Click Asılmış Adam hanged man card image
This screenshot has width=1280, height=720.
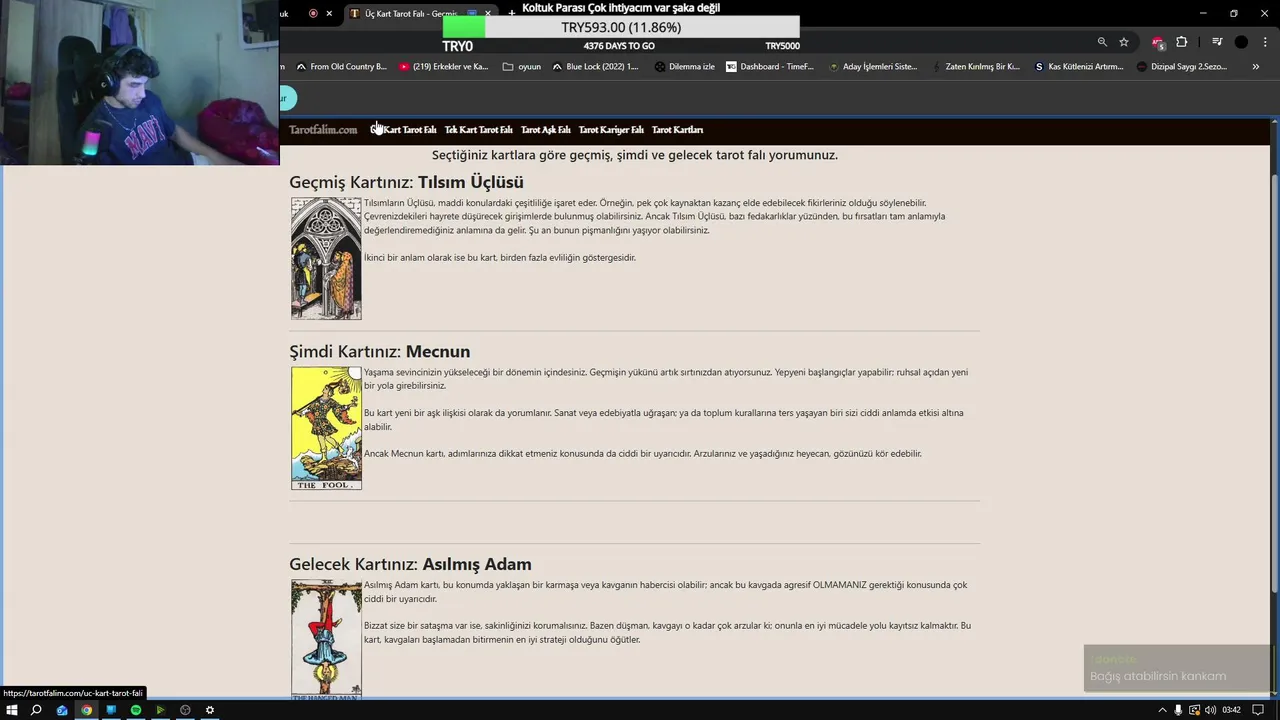coord(326,638)
